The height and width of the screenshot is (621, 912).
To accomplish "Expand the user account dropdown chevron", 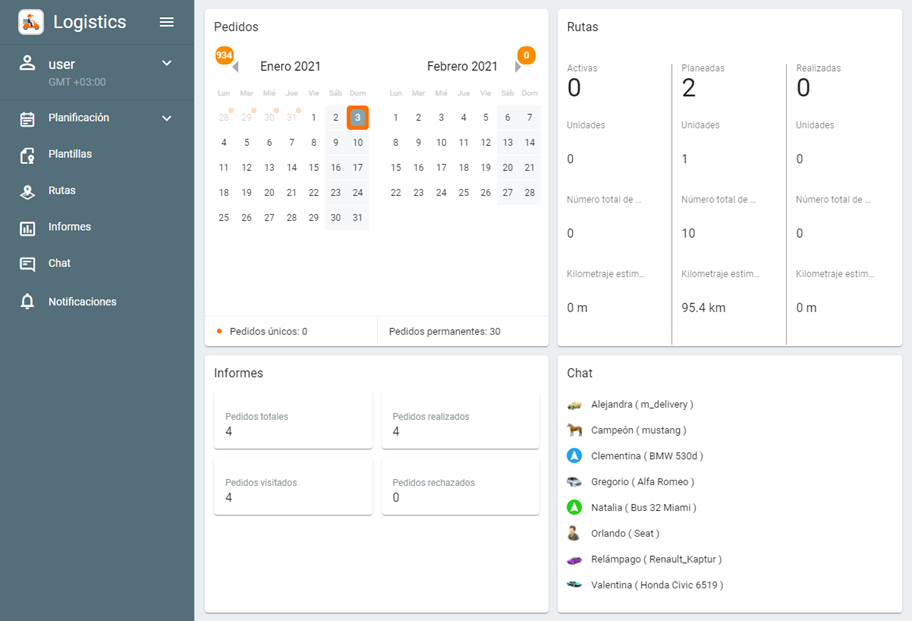I will pyautogui.click(x=167, y=63).
